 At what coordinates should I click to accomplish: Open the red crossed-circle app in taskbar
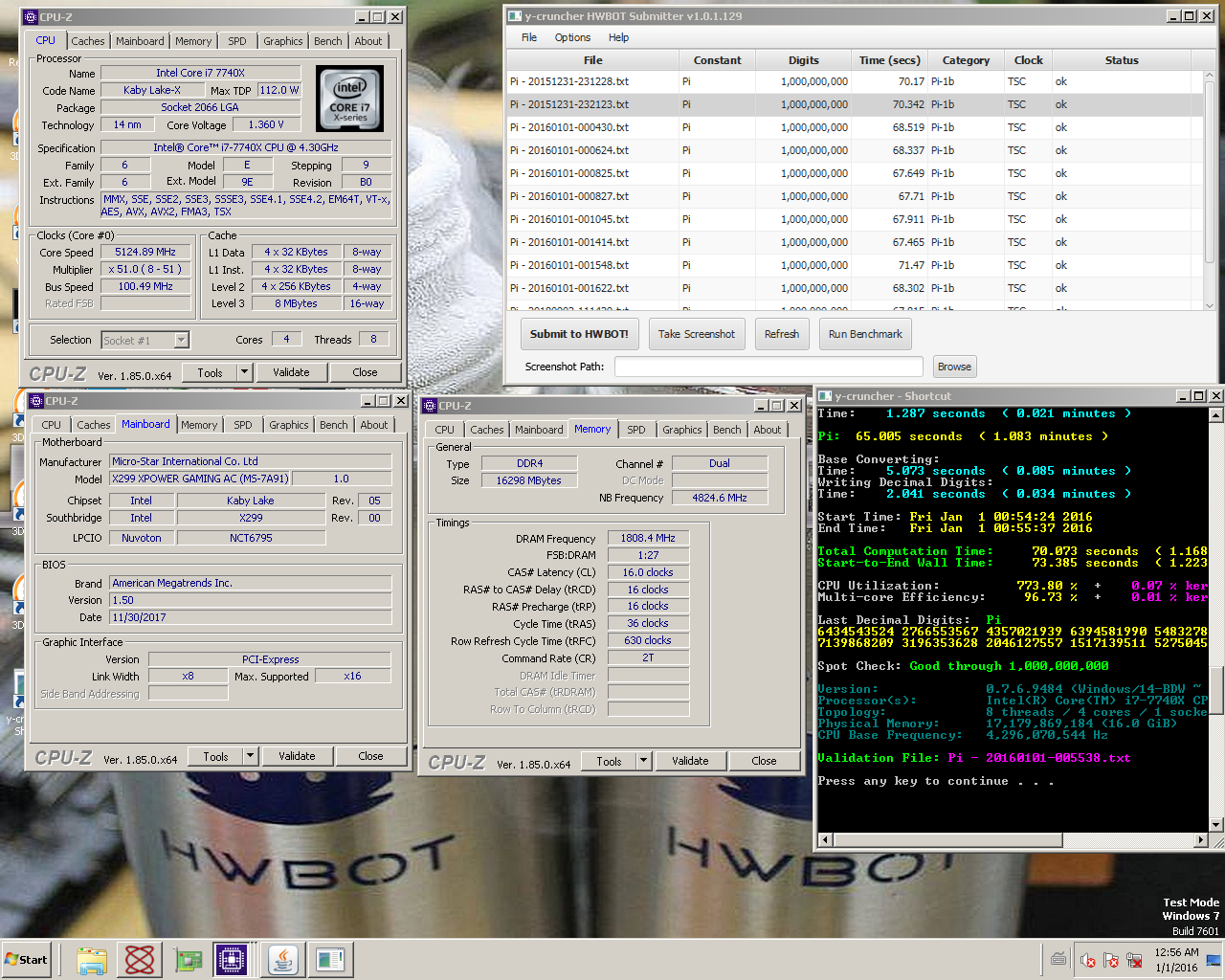(x=140, y=959)
